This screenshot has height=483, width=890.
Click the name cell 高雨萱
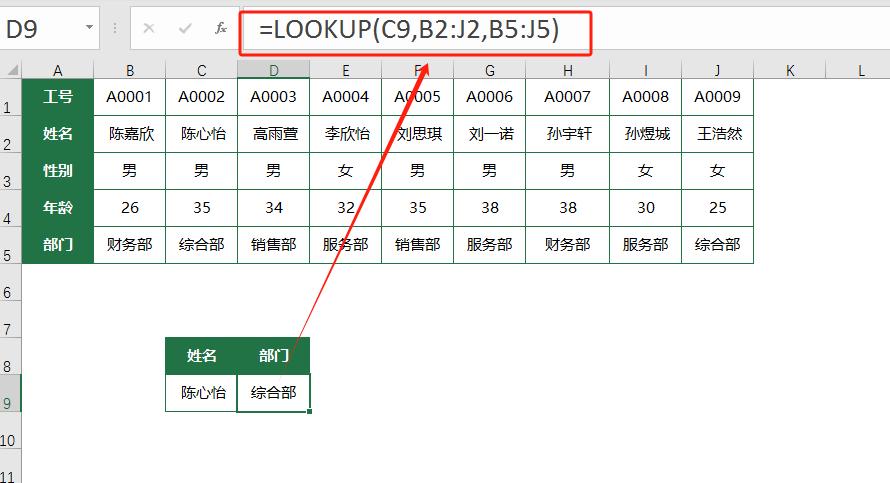[274, 134]
